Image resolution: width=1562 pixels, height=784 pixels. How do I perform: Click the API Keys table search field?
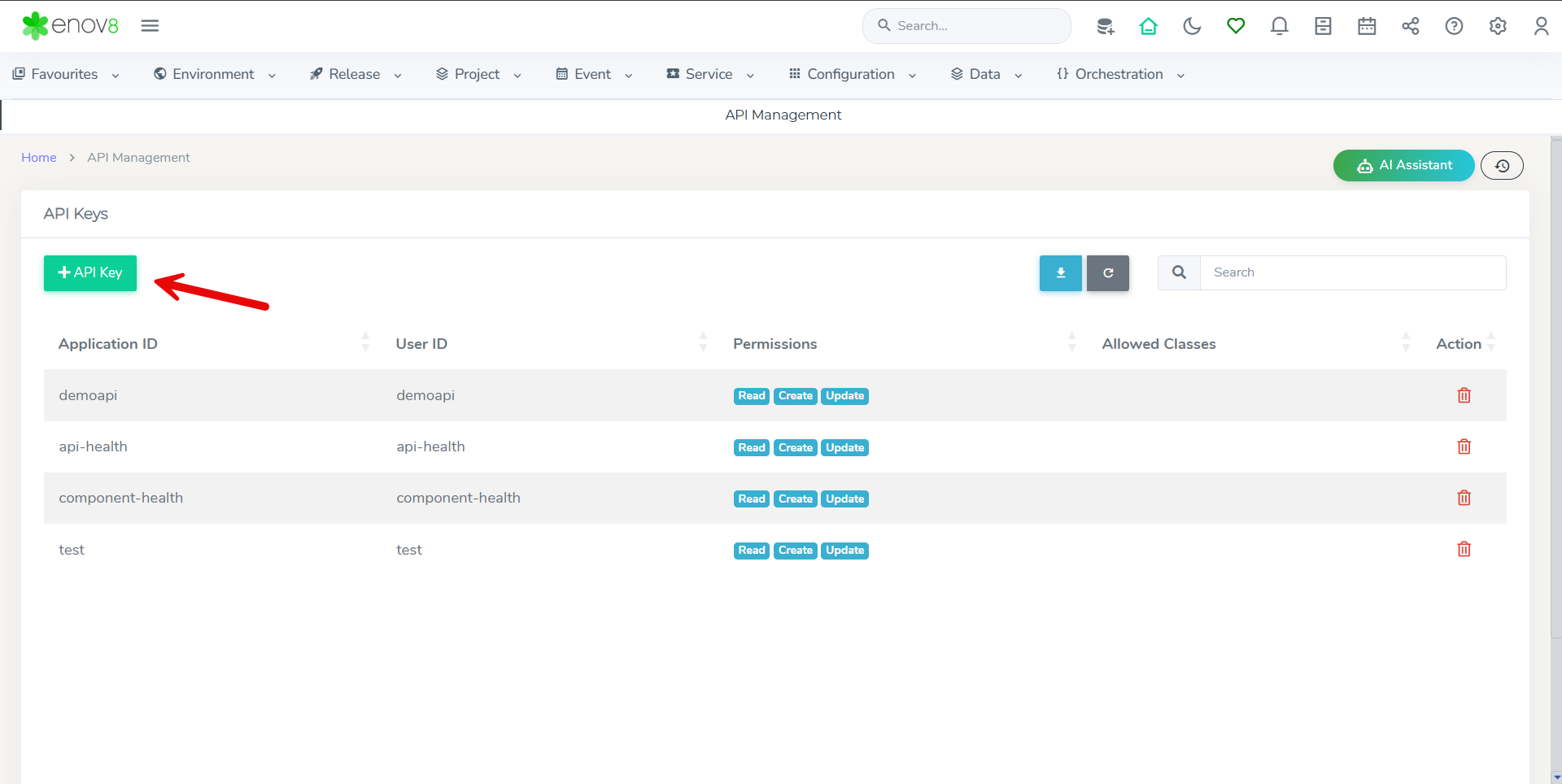(x=1352, y=273)
